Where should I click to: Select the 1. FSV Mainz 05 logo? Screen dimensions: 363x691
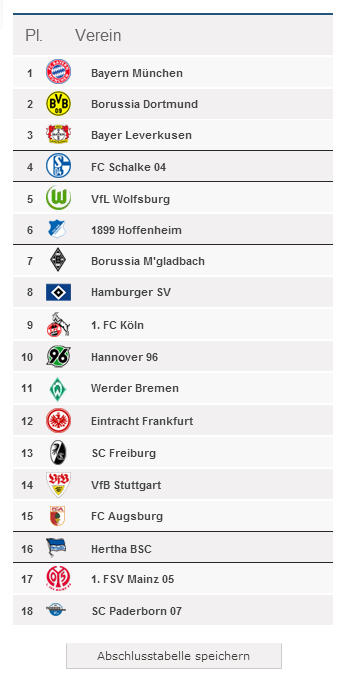(58, 579)
